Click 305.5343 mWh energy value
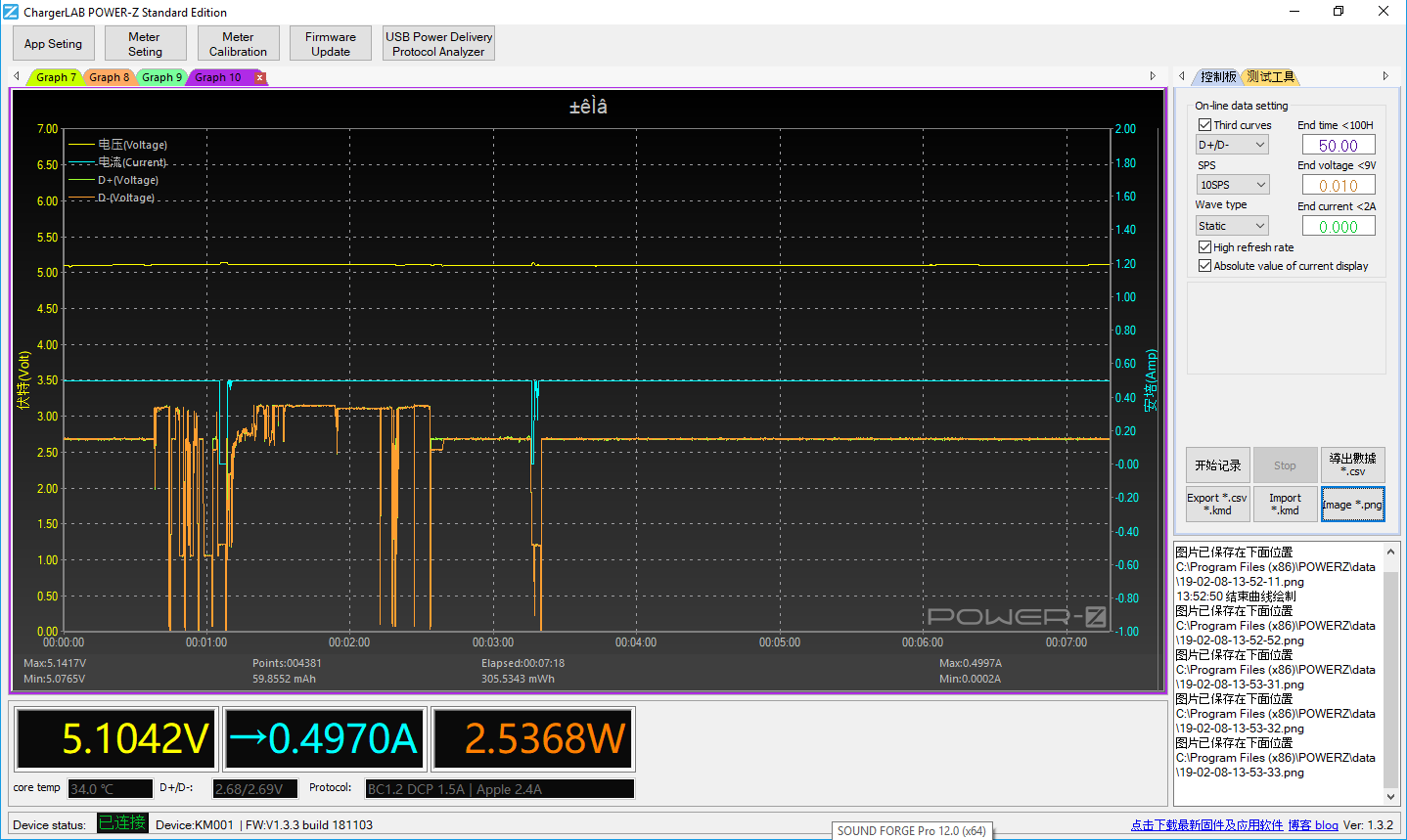Screen dimensions: 1407x840 pyautogui.click(x=518, y=679)
